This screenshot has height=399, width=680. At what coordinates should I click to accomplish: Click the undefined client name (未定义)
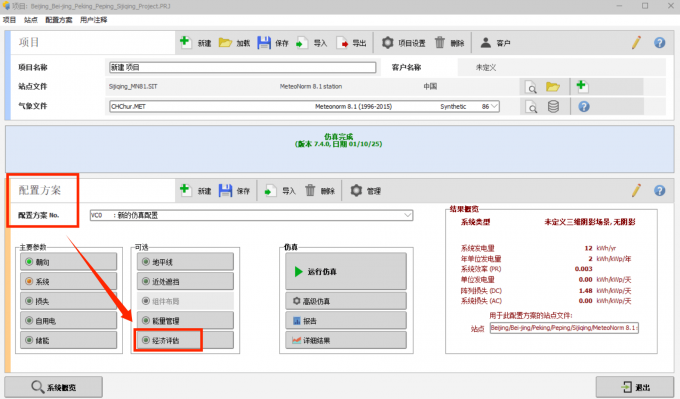(x=486, y=67)
